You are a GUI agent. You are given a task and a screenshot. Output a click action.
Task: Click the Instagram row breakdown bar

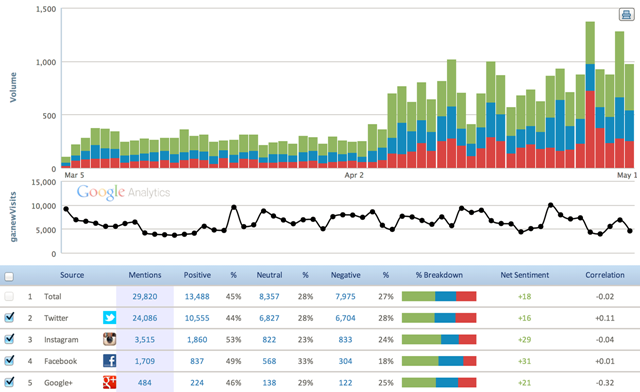point(439,339)
